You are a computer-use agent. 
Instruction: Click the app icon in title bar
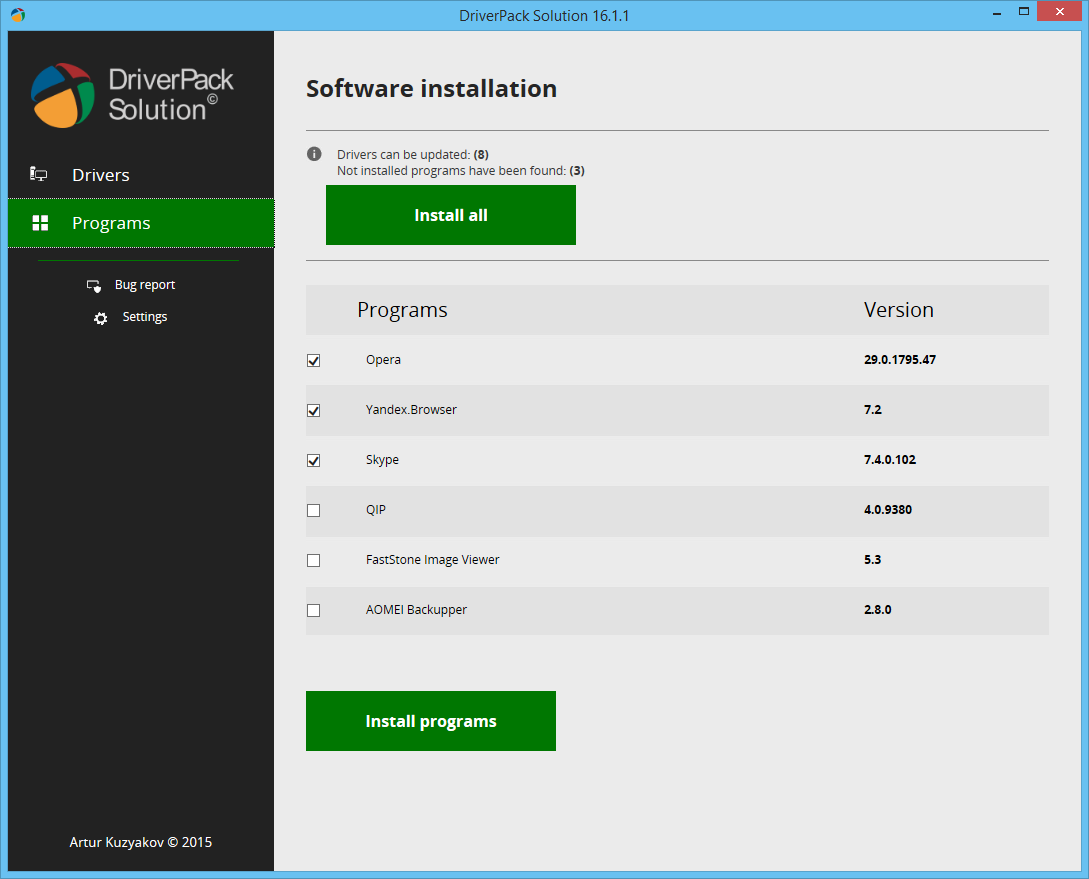point(17,15)
